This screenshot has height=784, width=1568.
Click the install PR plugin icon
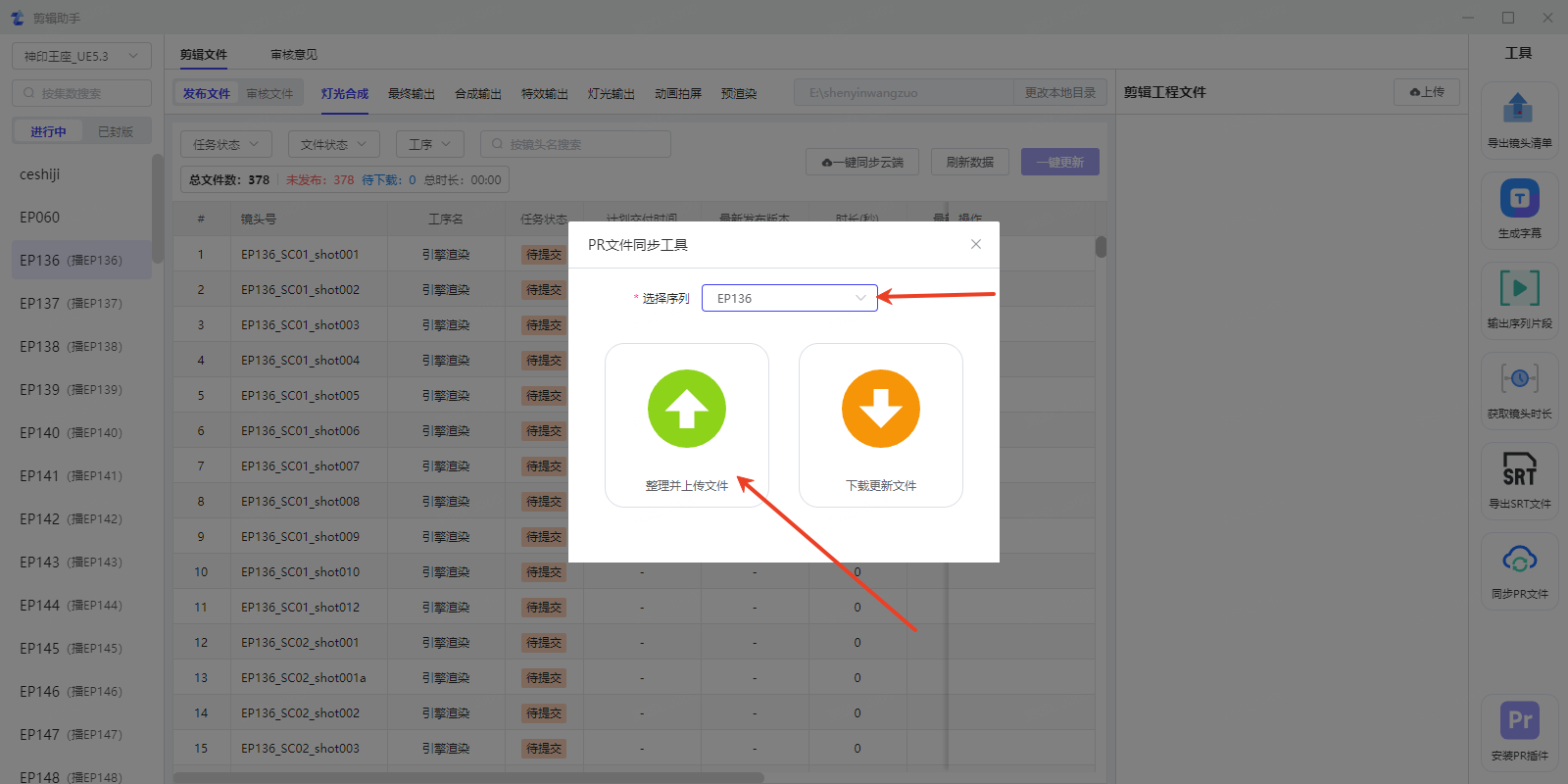[1519, 721]
